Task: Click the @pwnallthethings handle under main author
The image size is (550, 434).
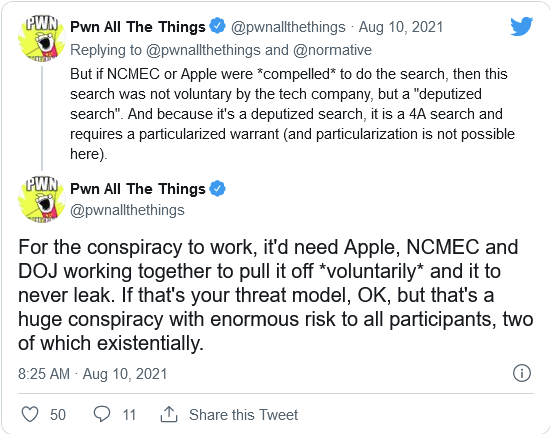Action: pos(127,210)
